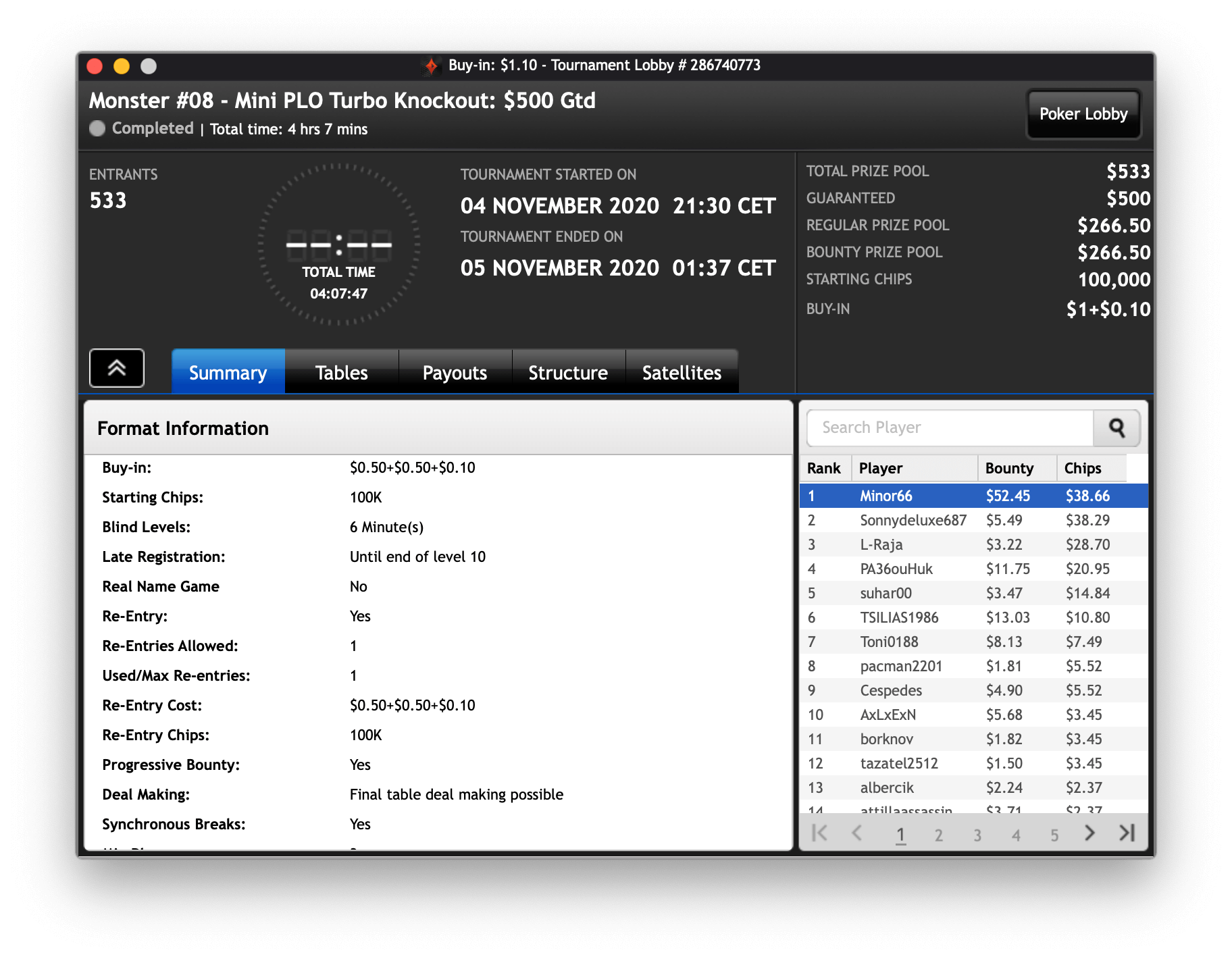Go to the next page of players
Screen dimensions: 1232x959
click(x=1089, y=833)
